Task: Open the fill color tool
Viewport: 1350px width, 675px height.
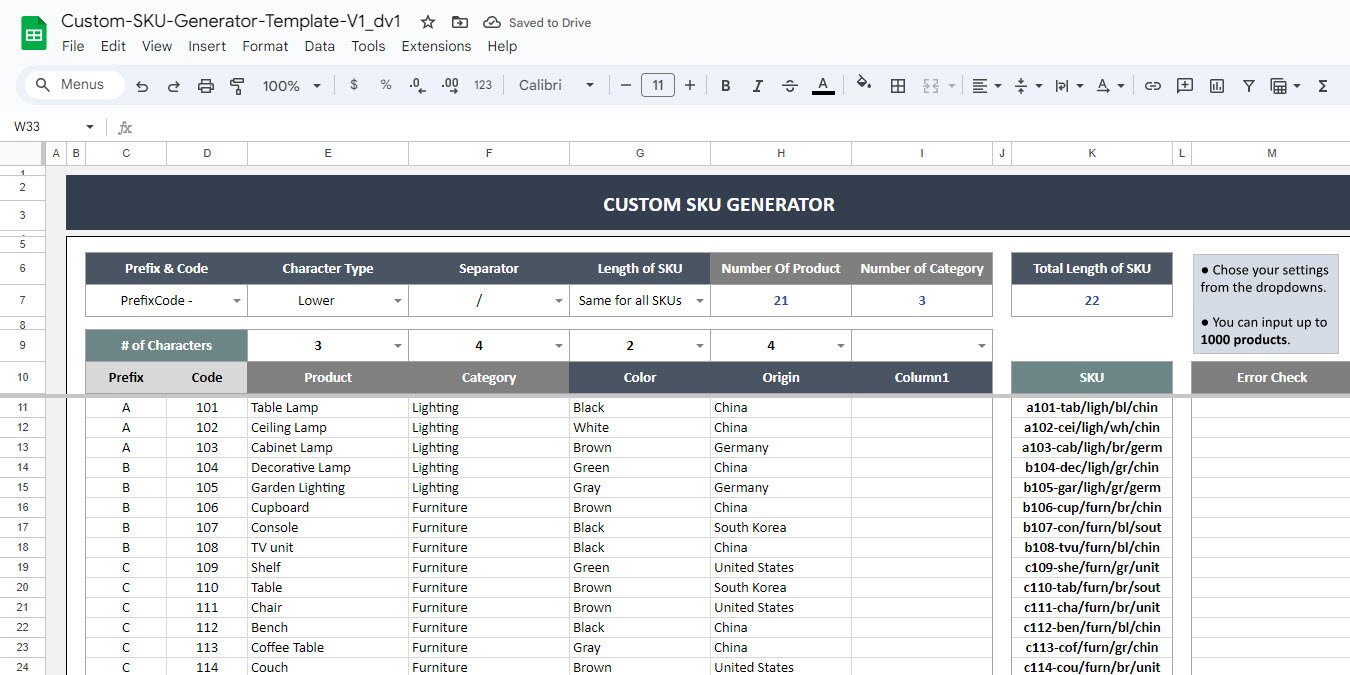Action: [x=862, y=85]
